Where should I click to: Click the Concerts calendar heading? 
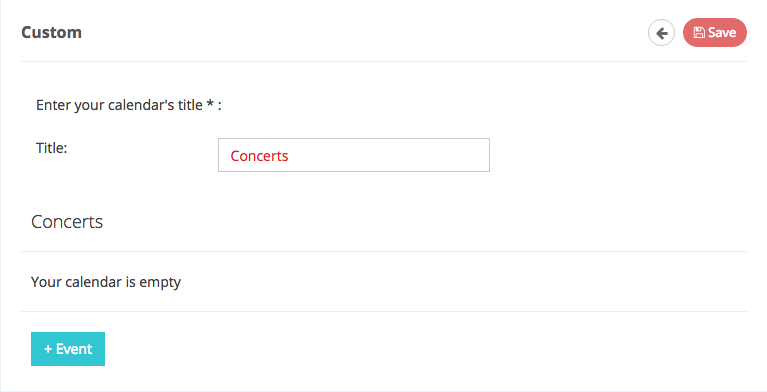coord(67,222)
